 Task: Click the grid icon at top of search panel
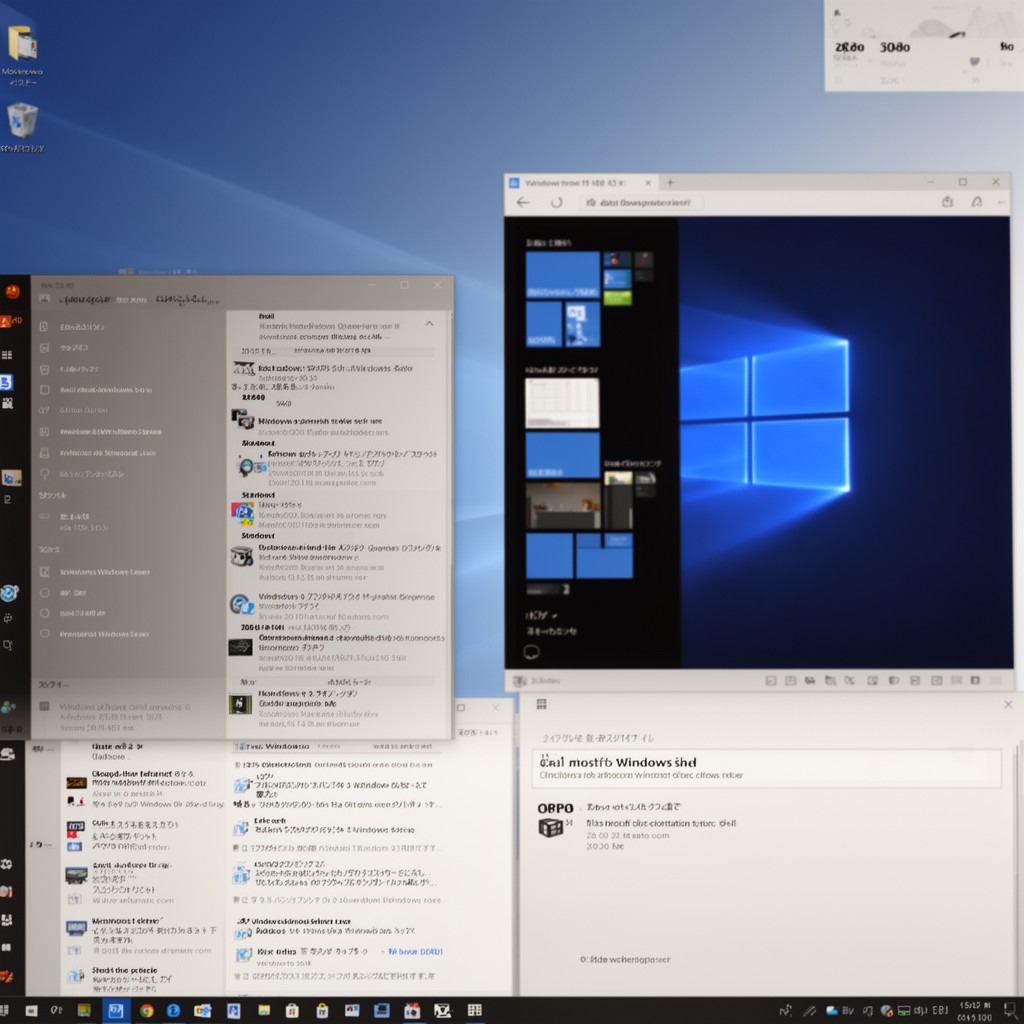click(541, 704)
